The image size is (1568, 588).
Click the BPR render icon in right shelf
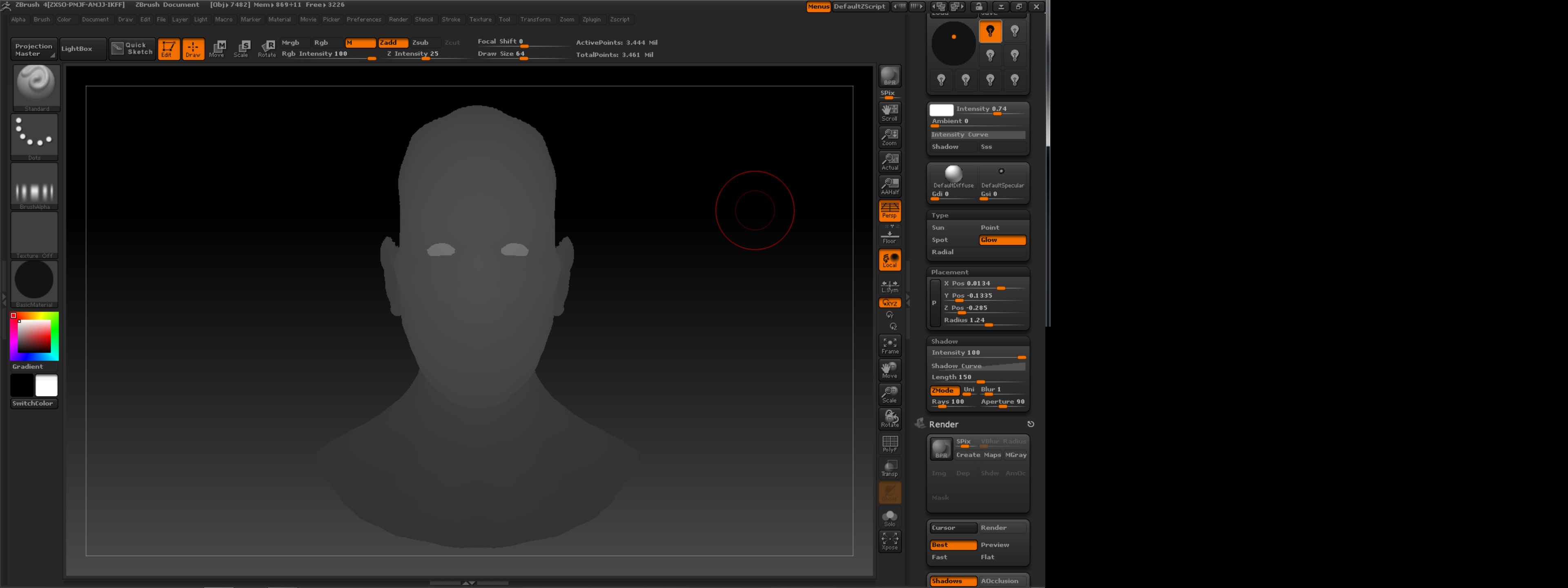(x=889, y=76)
